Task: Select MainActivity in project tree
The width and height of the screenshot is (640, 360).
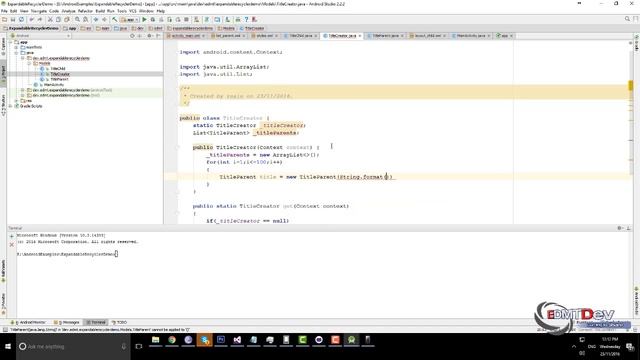Action: coord(53,84)
